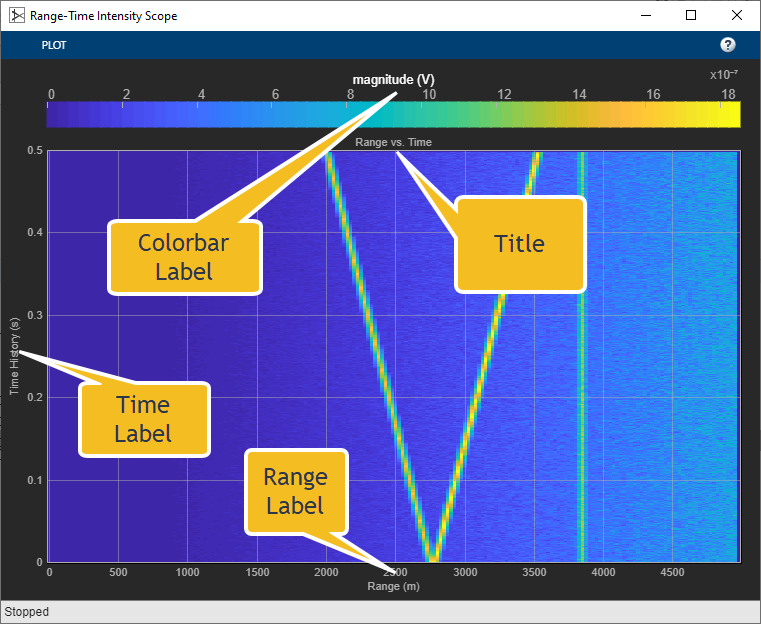Click the V-shaped target trace vertex
Screen dimensions: 761x624
431,556
